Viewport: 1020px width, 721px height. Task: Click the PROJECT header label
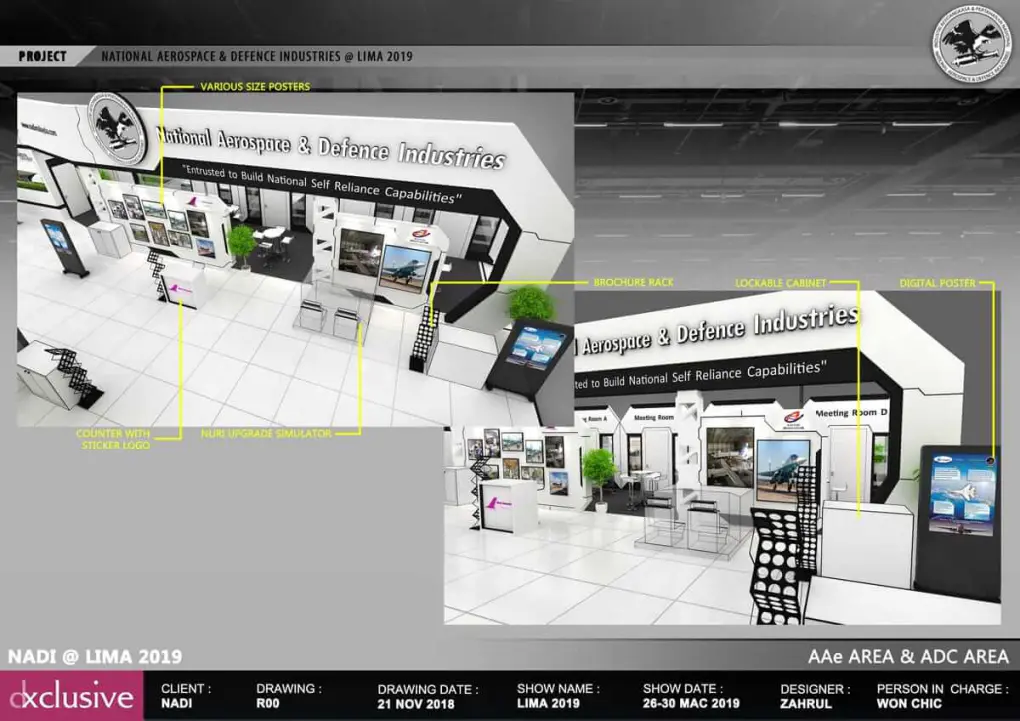[x=42, y=57]
